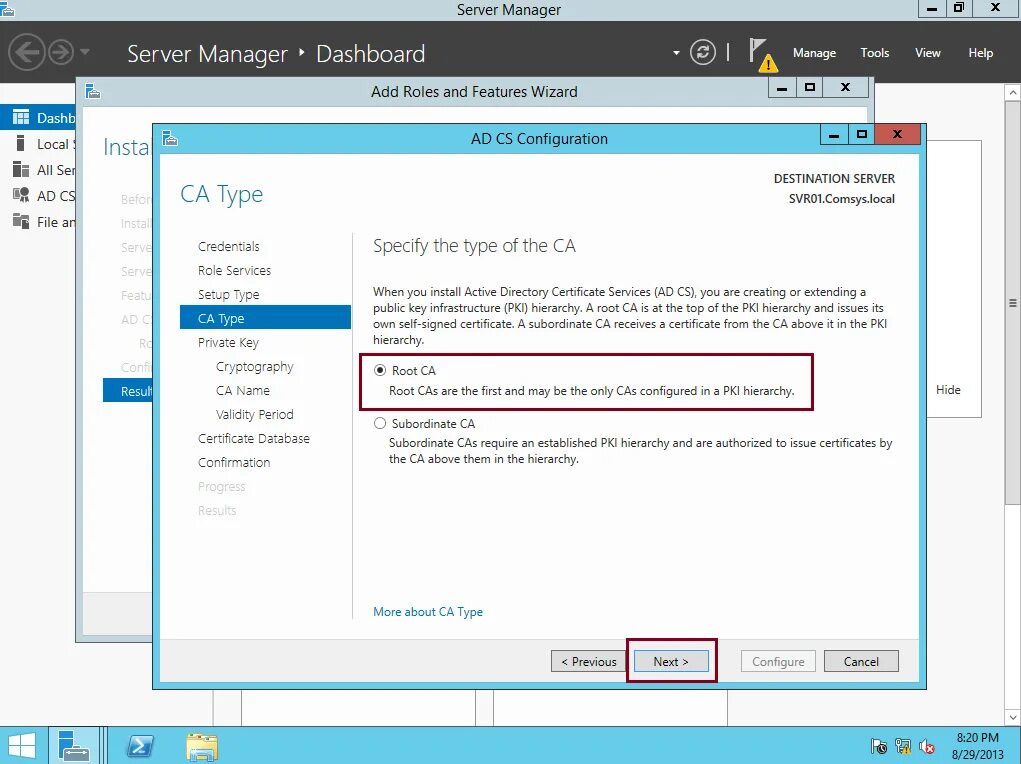Viewport: 1021px width, 764px height.
Task: Open the More about CA Type link
Action: point(428,612)
